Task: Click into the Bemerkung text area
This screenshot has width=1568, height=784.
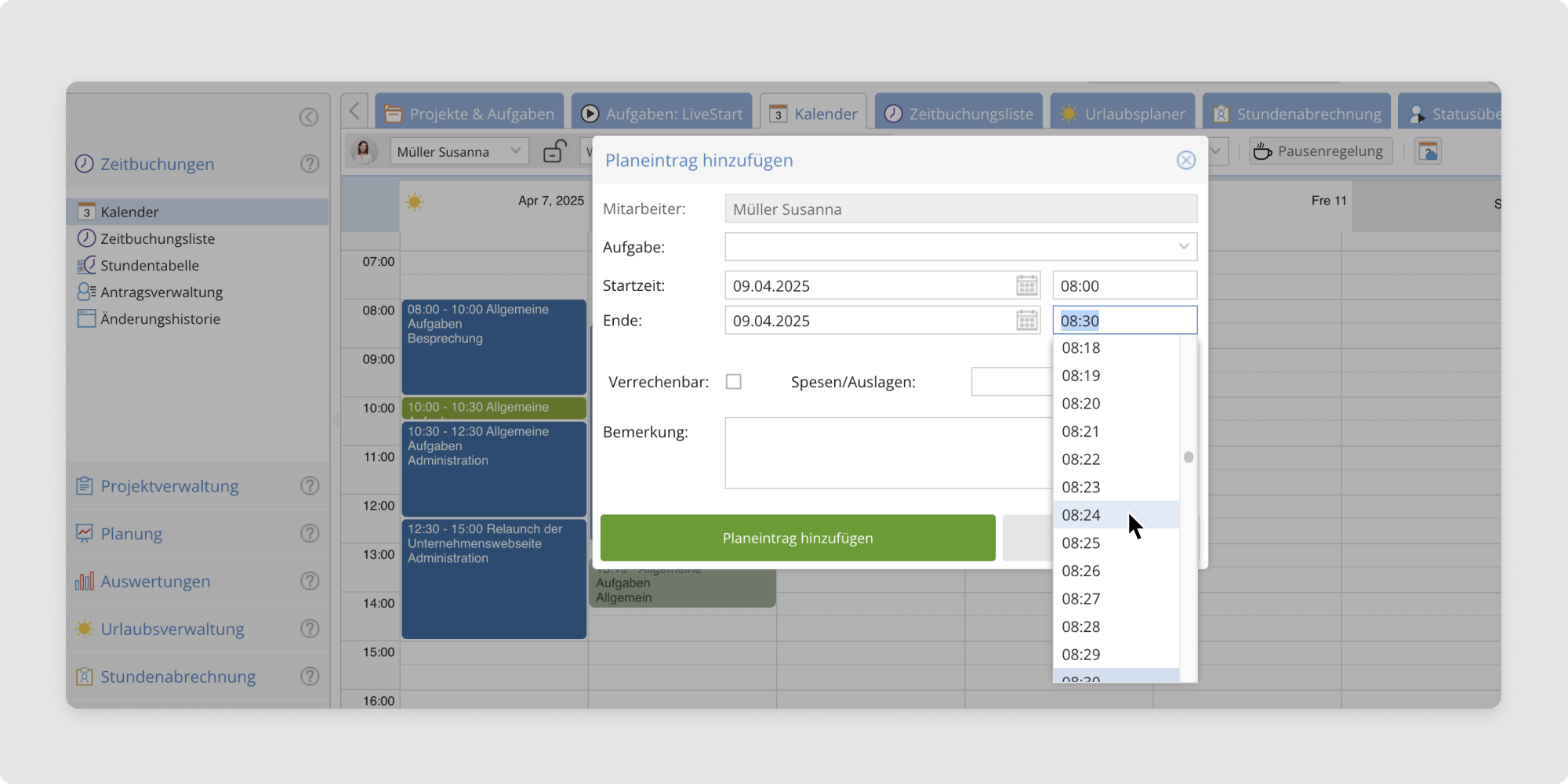Action: pos(886,453)
